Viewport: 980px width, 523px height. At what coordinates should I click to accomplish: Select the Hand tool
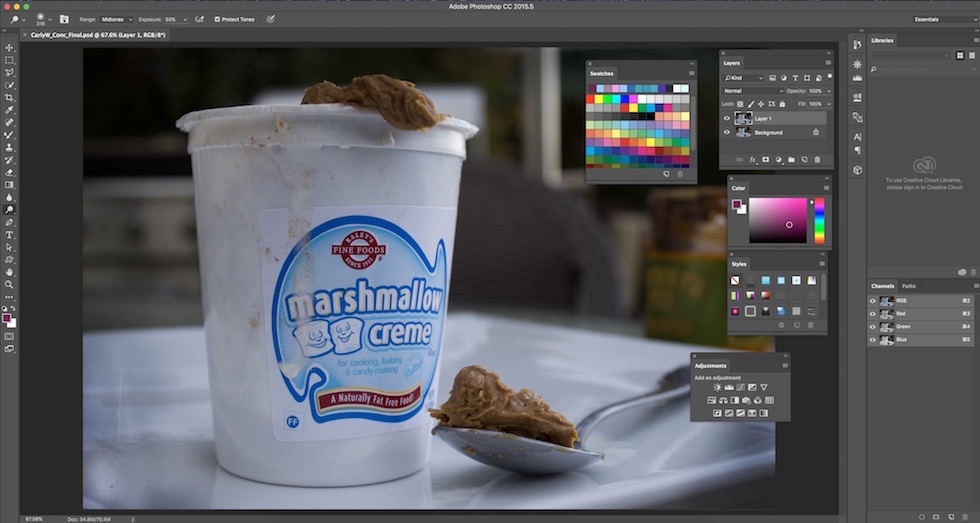point(9,272)
